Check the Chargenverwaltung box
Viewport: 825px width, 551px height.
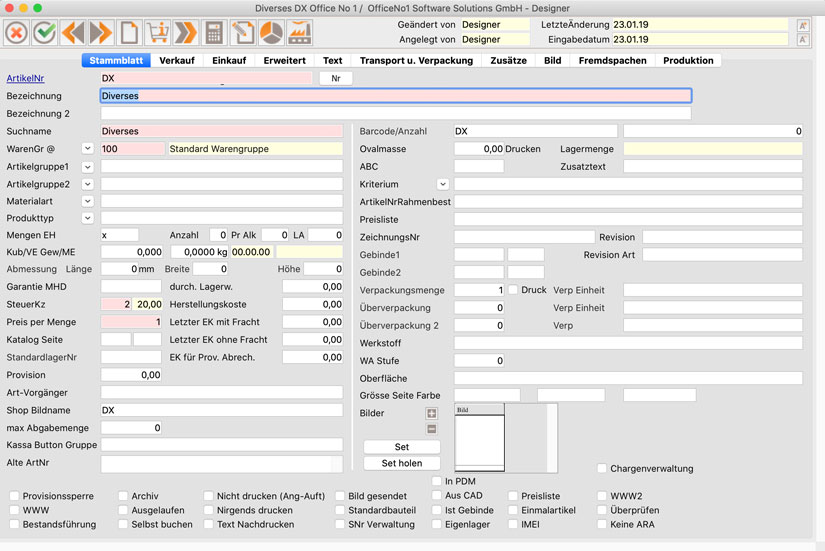602,468
